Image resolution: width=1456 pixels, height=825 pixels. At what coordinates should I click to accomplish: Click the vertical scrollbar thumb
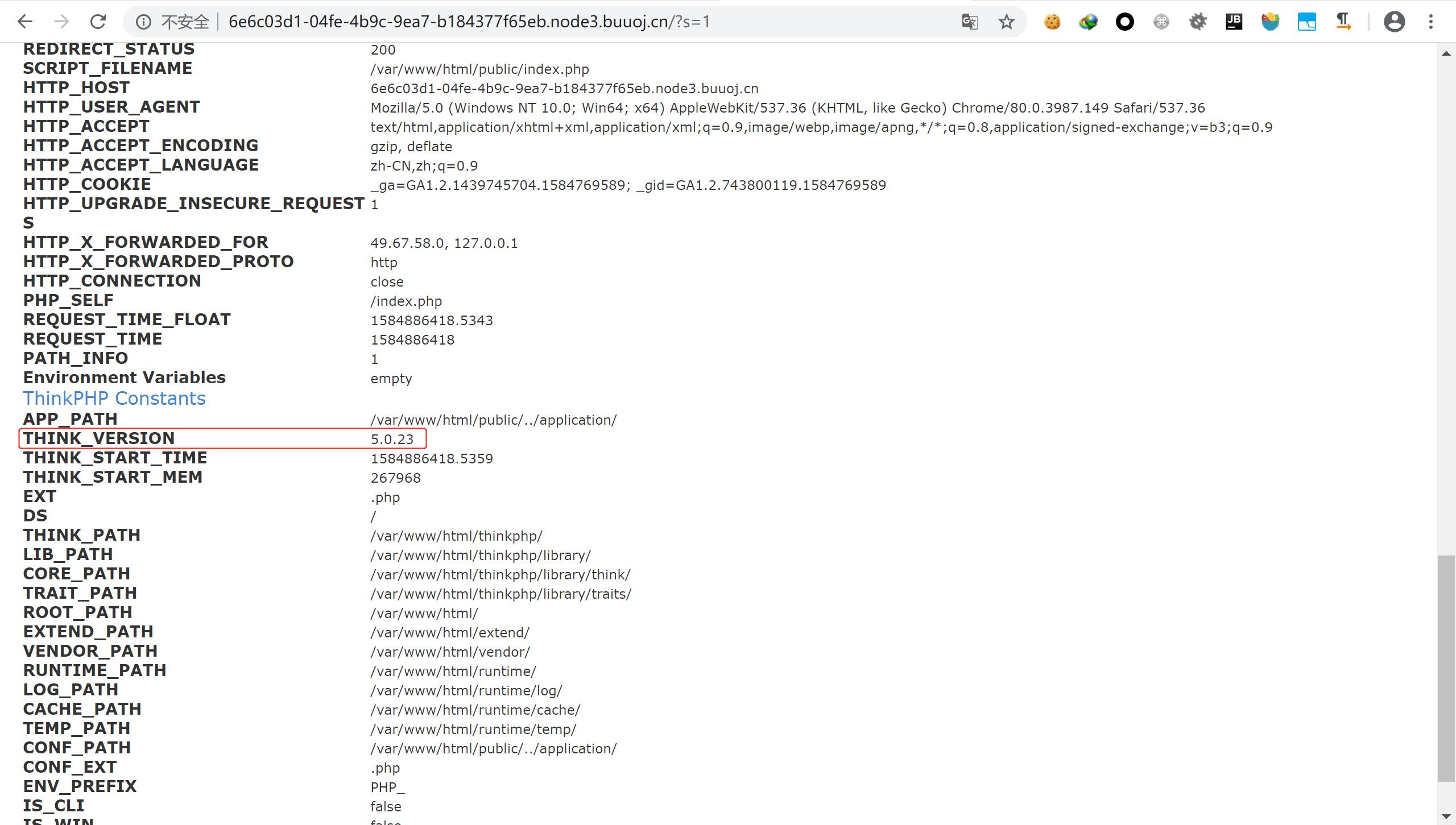1446,669
